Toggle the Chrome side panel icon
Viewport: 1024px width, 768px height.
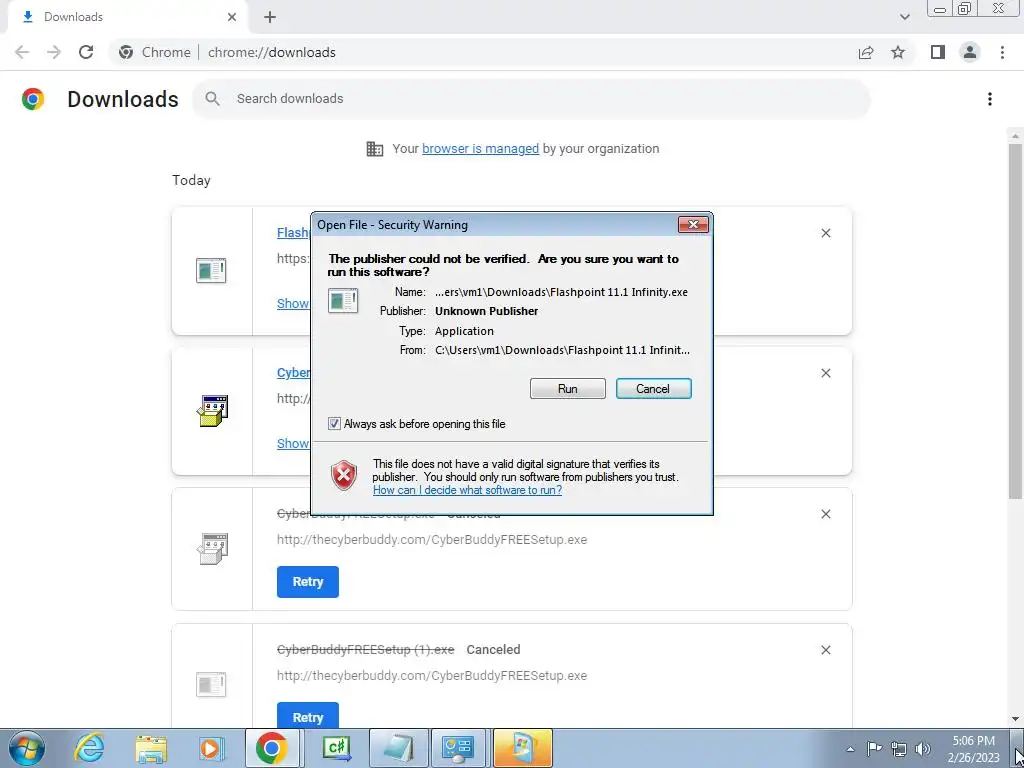click(938, 52)
